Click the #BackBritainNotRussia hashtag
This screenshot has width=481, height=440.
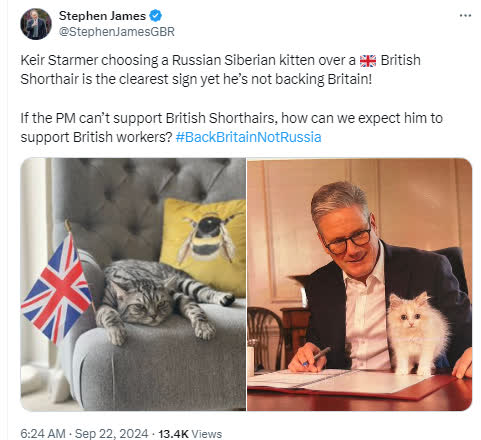click(x=248, y=137)
